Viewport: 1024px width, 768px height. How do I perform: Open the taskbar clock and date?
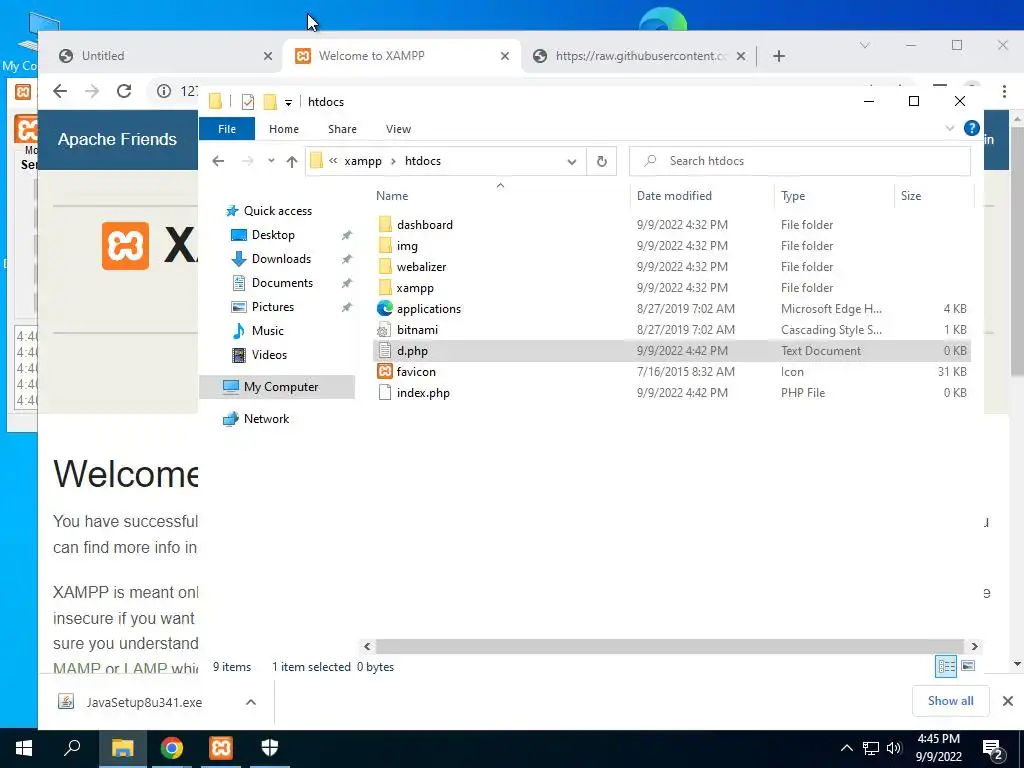click(x=938, y=748)
